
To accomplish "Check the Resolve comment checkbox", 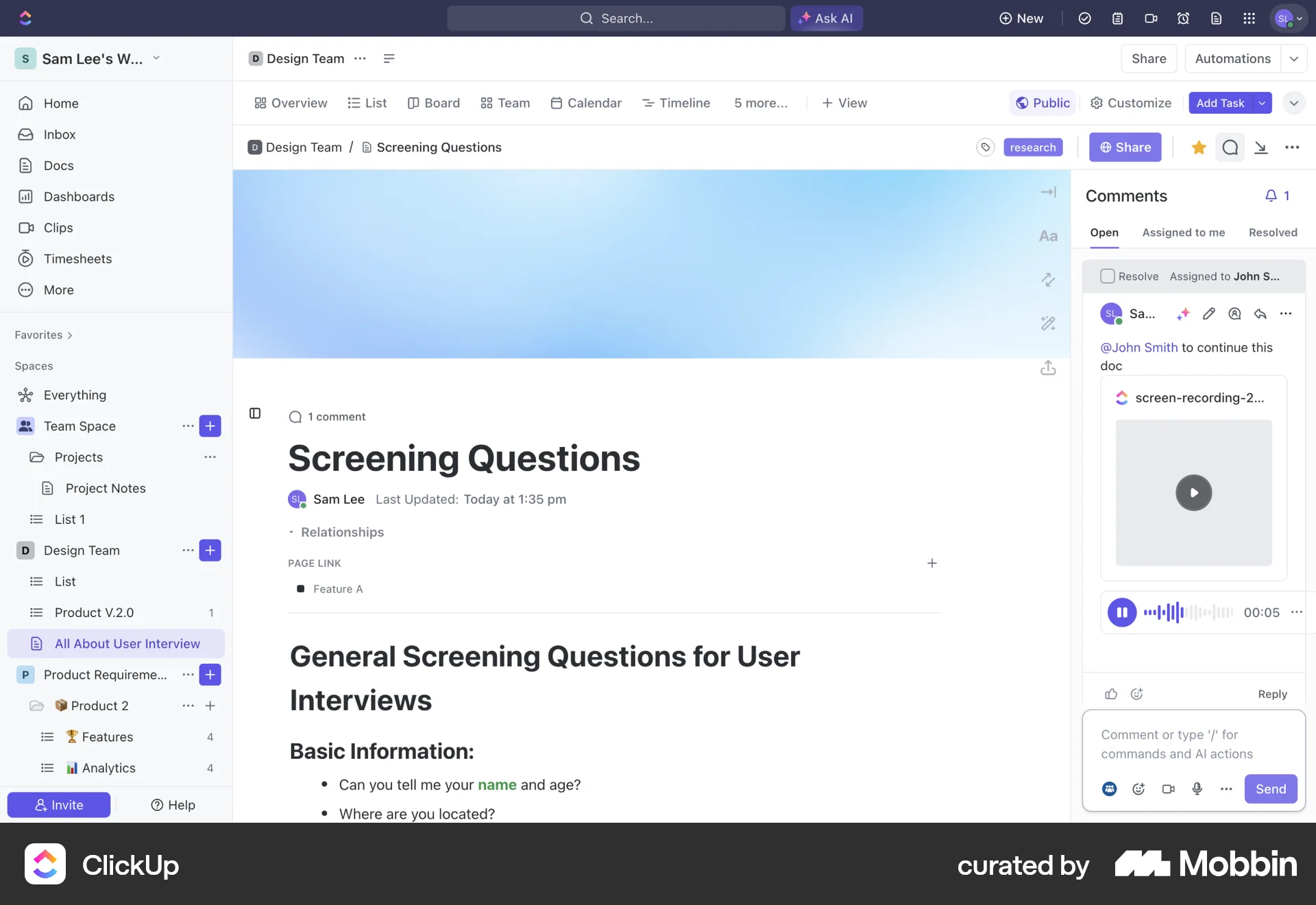I will point(1107,276).
